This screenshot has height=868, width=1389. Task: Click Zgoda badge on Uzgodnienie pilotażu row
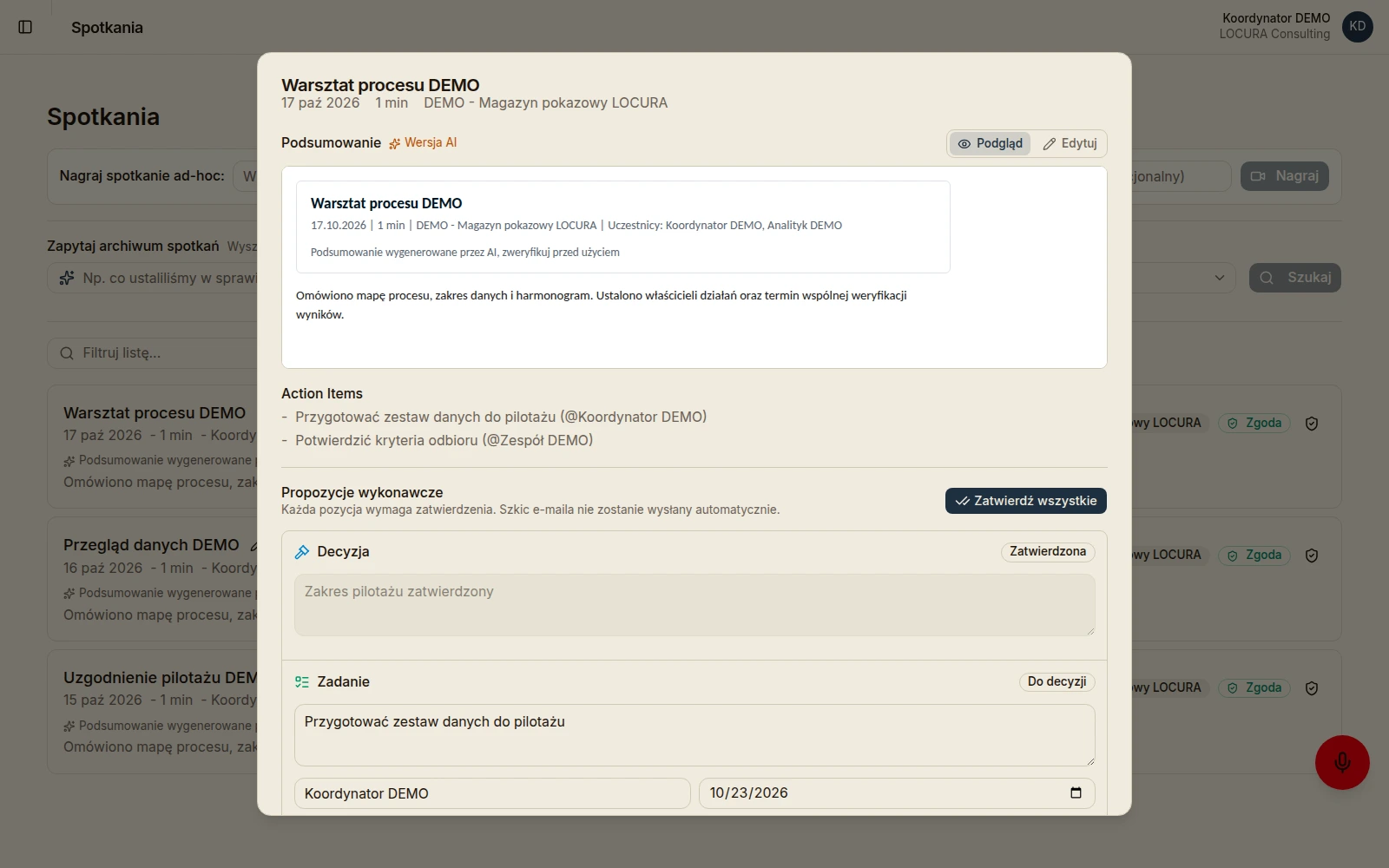[1254, 687]
